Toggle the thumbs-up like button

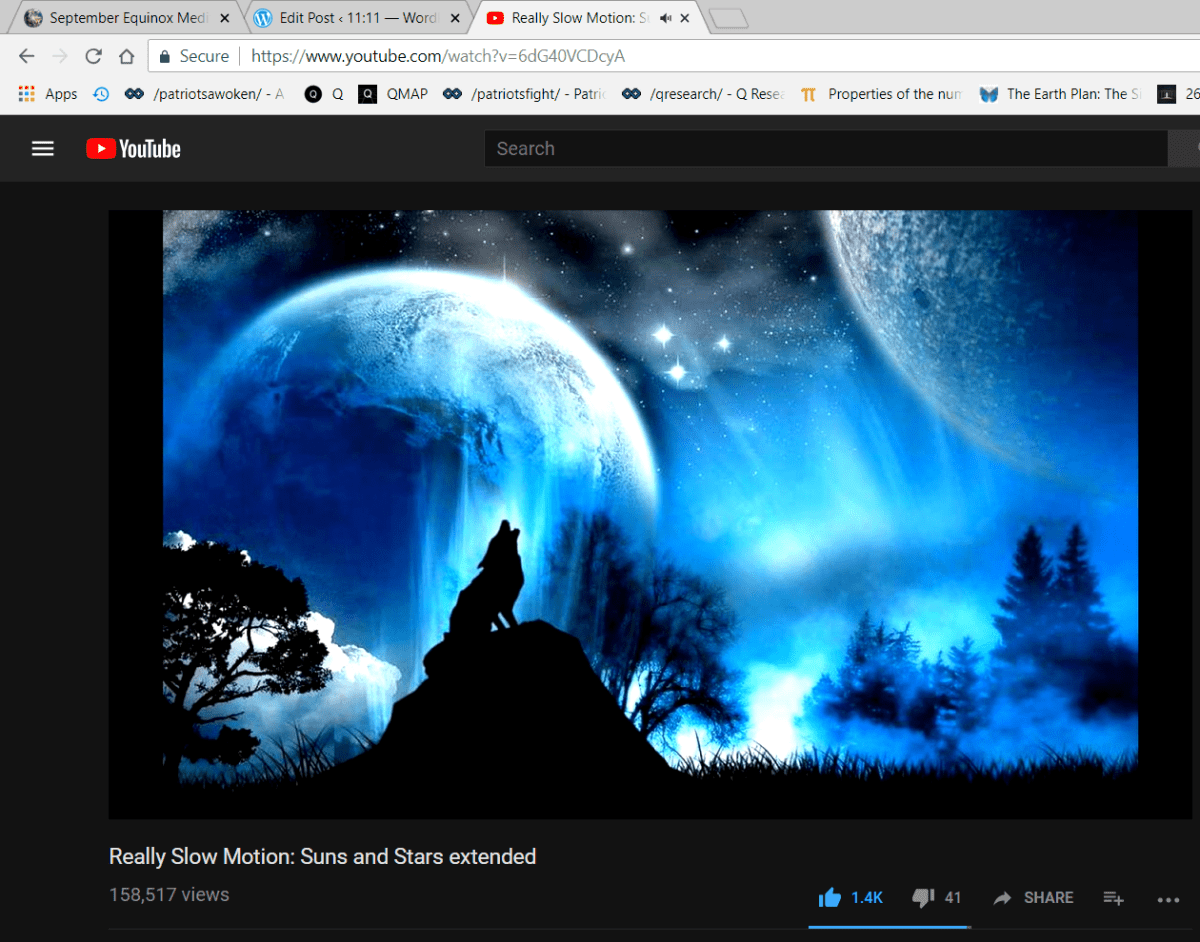click(x=829, y=896)
